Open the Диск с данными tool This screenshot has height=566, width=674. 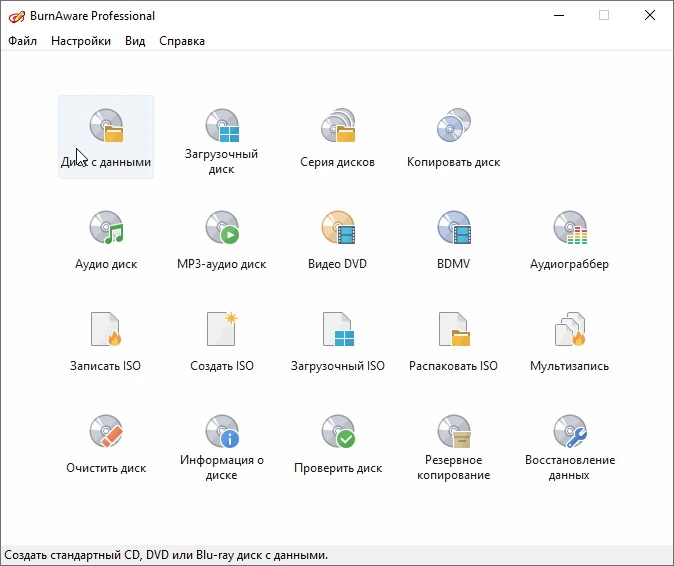[106, 137]
